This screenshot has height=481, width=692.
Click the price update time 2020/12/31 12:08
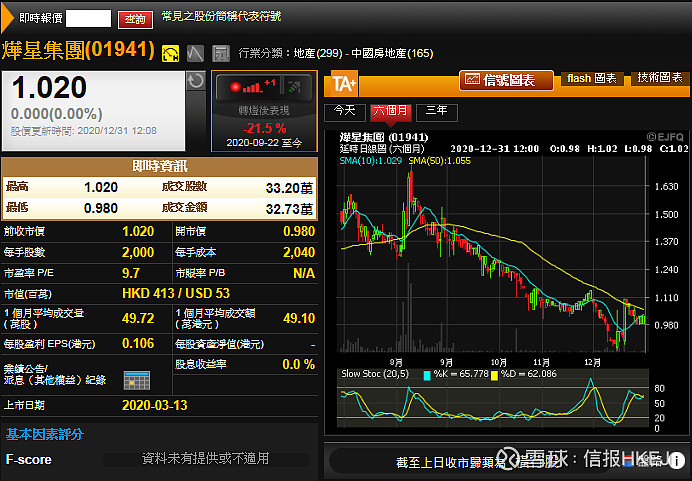click(x=117, y=131)
